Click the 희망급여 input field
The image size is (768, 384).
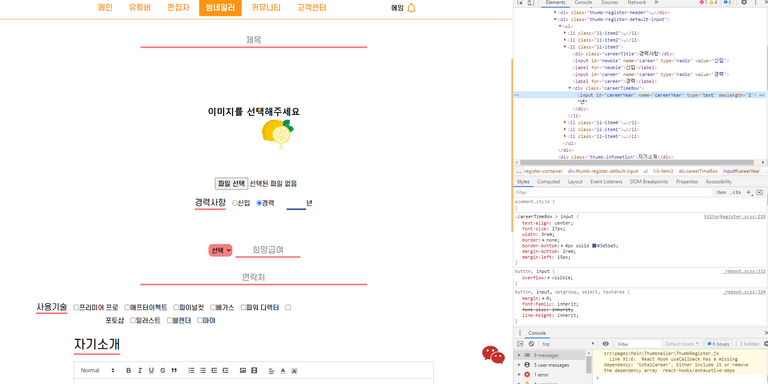click(268, 250)
